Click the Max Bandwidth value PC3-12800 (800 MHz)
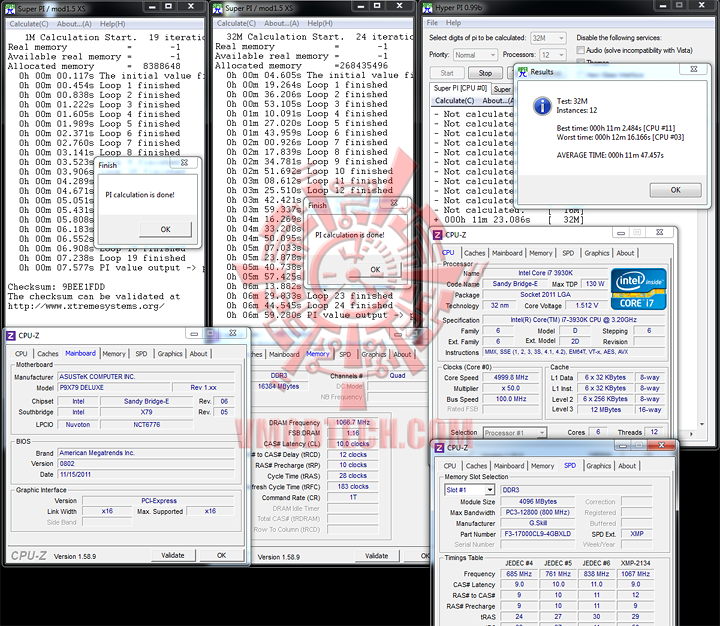Screen dimensions: 720x626 point(537,513)
